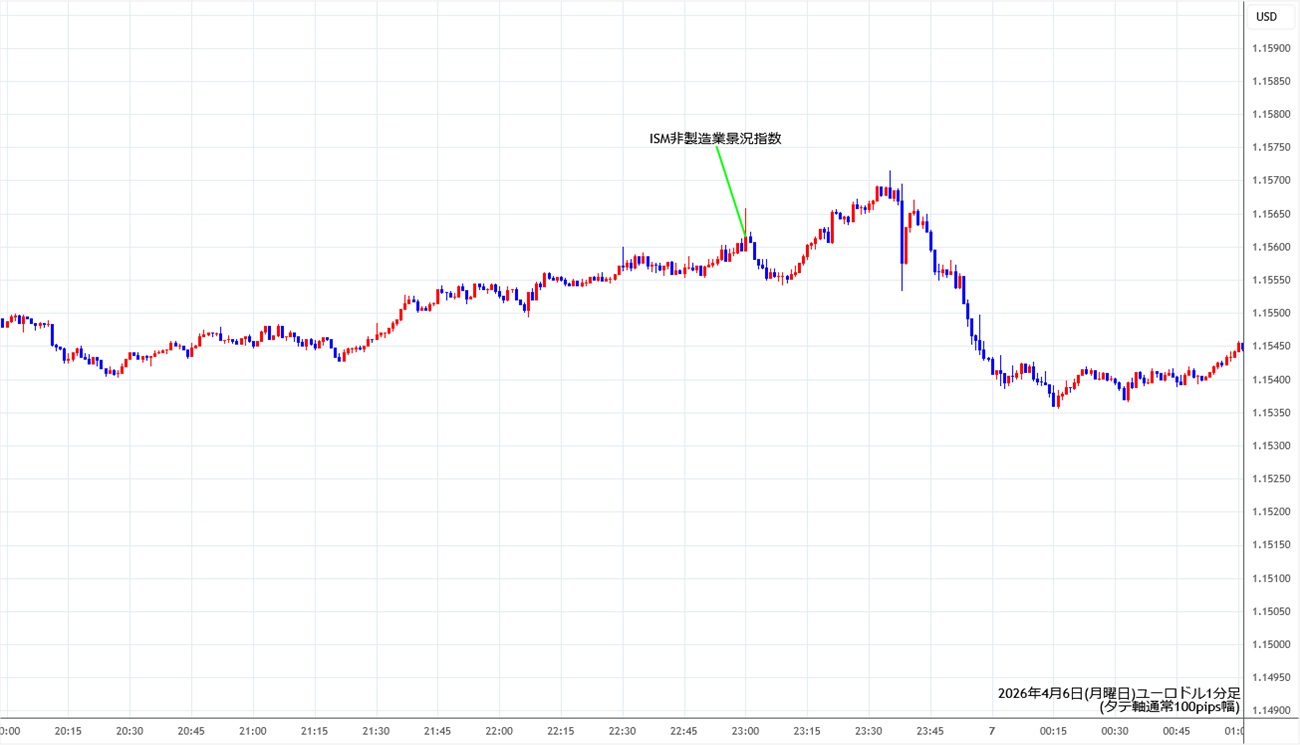Screen dimensions: 1300x745
Task: Click the 23:00 time axis label
Action: point(745,731)
